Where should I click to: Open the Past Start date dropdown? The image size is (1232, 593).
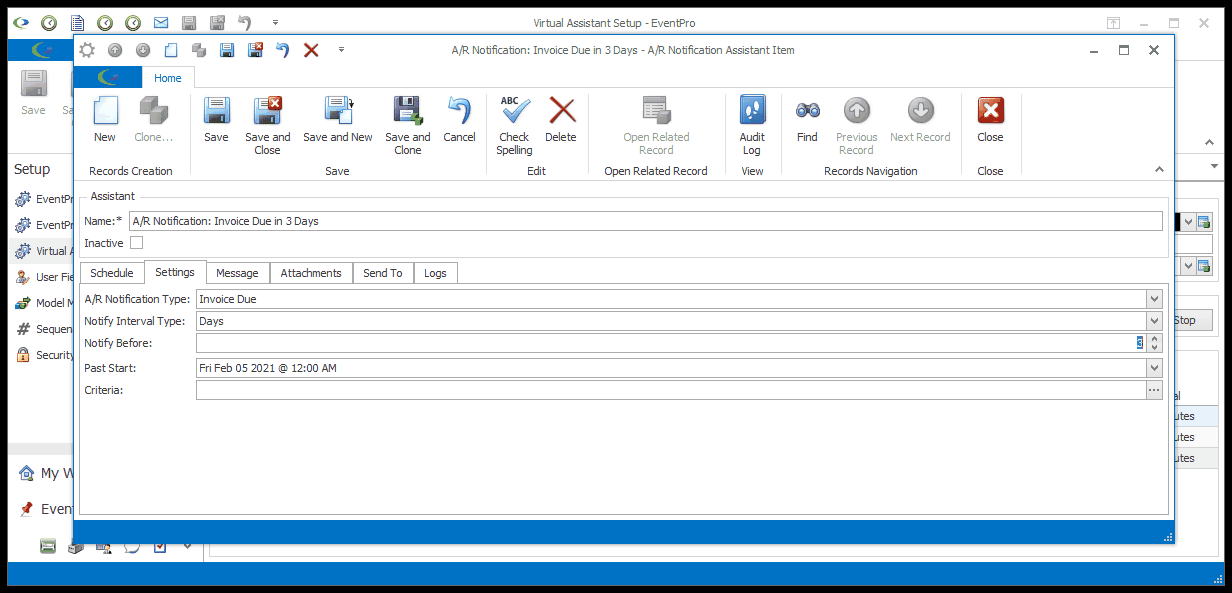1155,368
